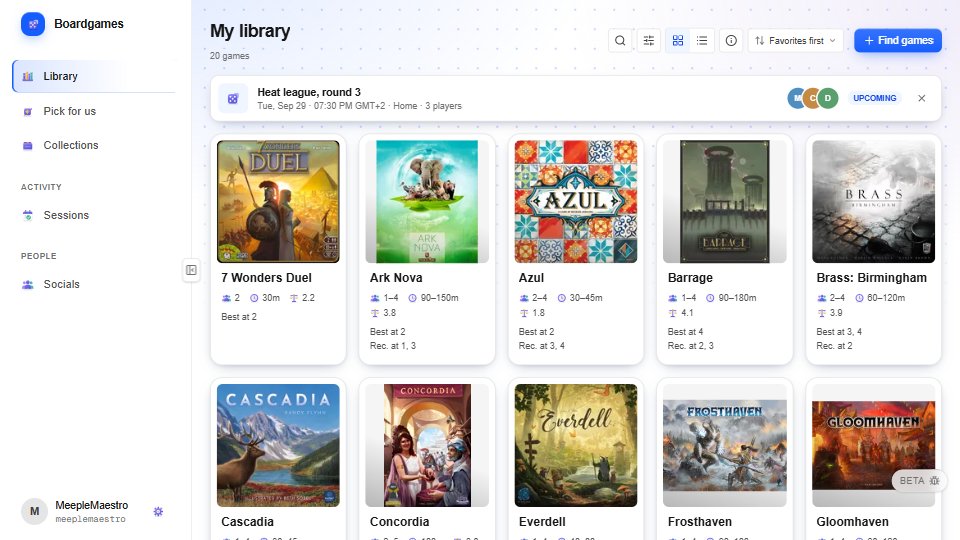Go to Collections in sidebar
The image size is (960, 540).
[94, 145]
